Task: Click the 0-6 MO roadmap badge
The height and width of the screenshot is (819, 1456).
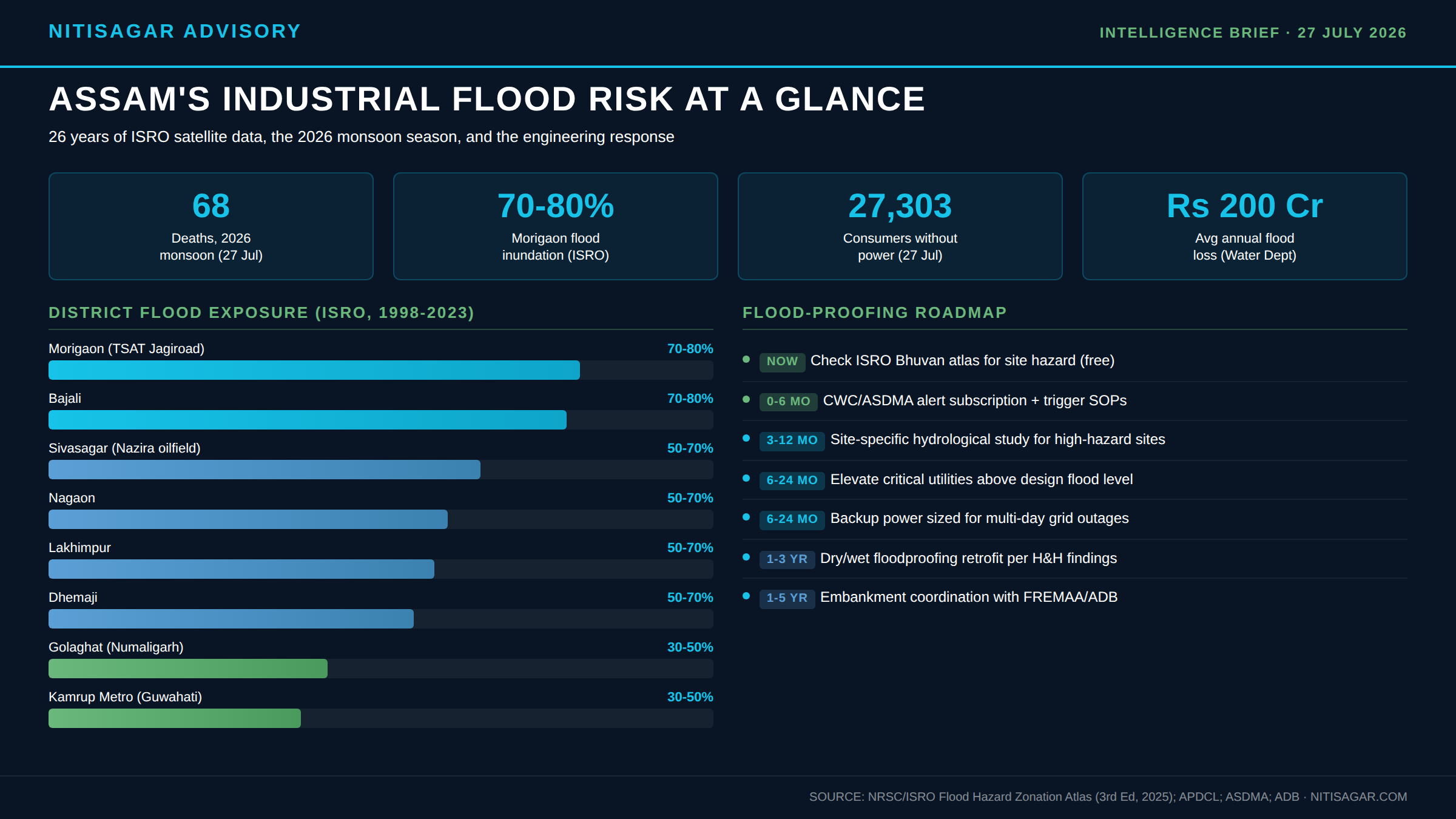Action: (788, 402)
